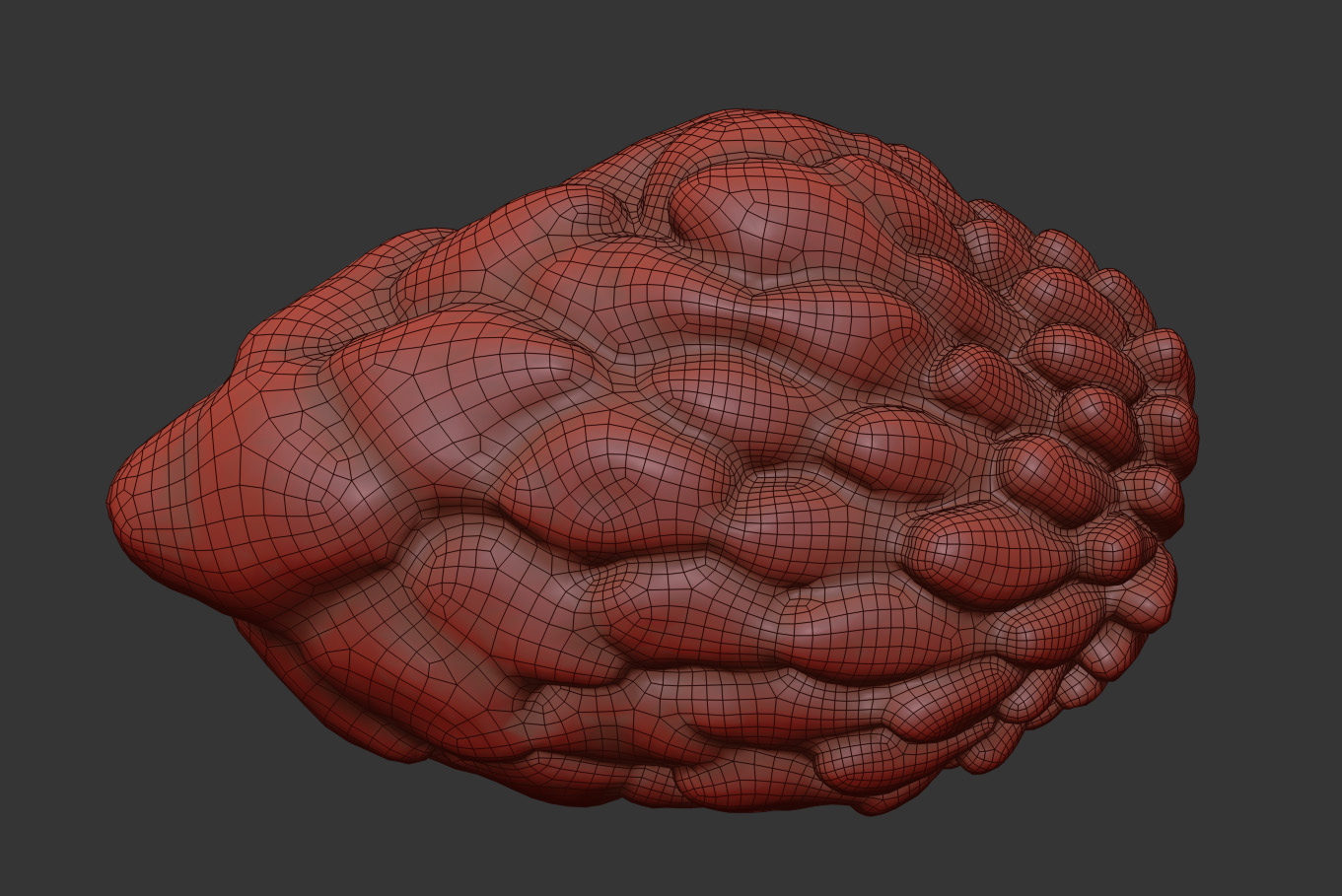Click the rightmost edge of the wireframe model
Screen dimensions: 1342x896
pos(1196,434)
